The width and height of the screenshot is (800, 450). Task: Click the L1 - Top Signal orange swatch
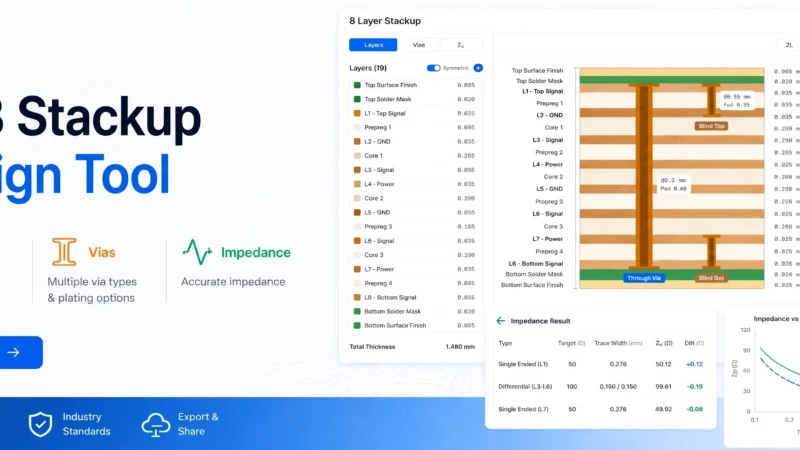[357, 113]
